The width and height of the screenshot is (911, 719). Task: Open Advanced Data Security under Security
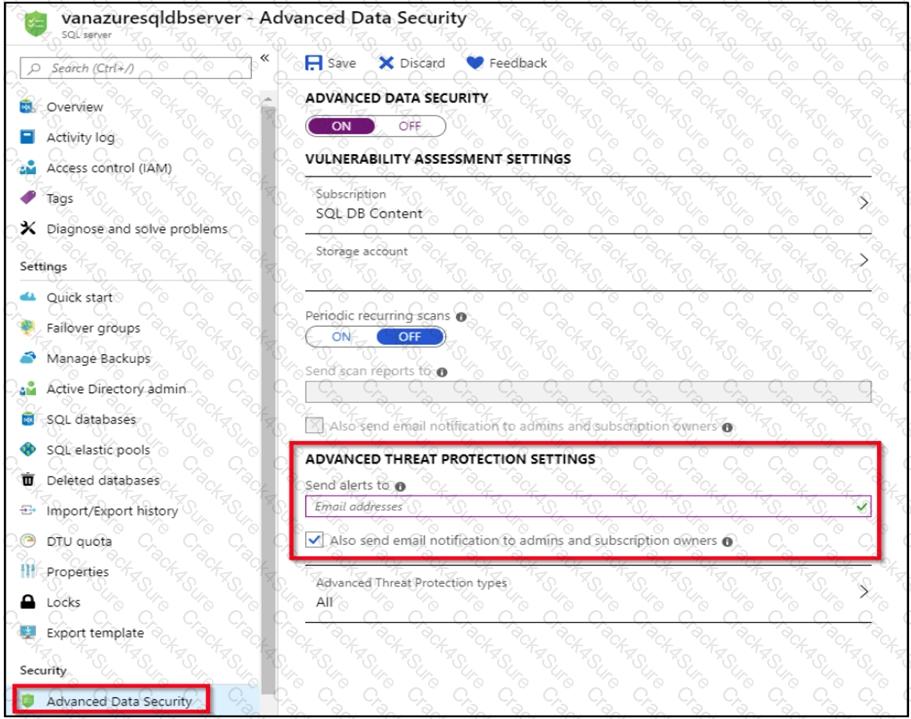click(x=113, y=701)
